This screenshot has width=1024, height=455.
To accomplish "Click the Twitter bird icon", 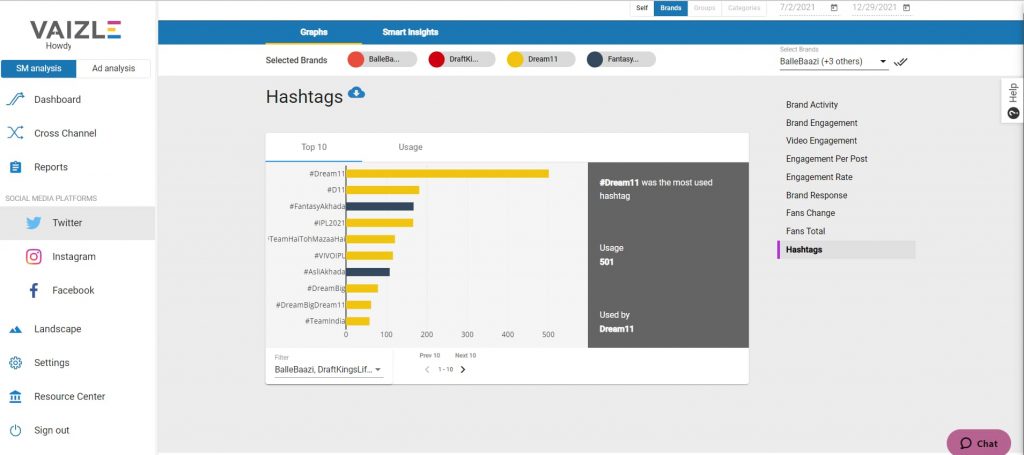I will (34, 223).
